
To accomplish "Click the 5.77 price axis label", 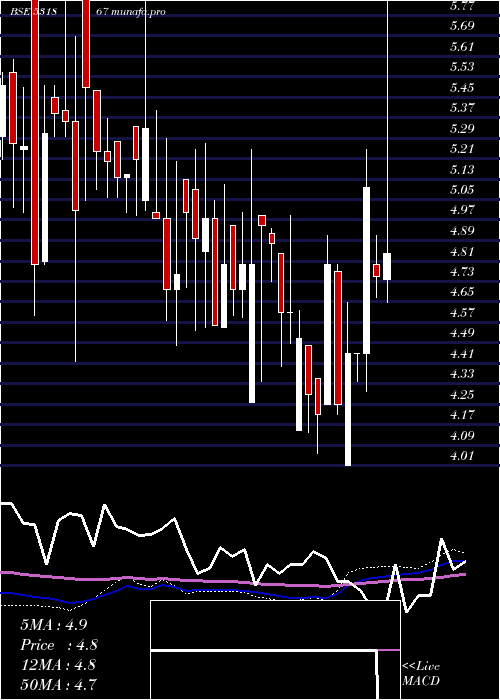I will [462, 6].
